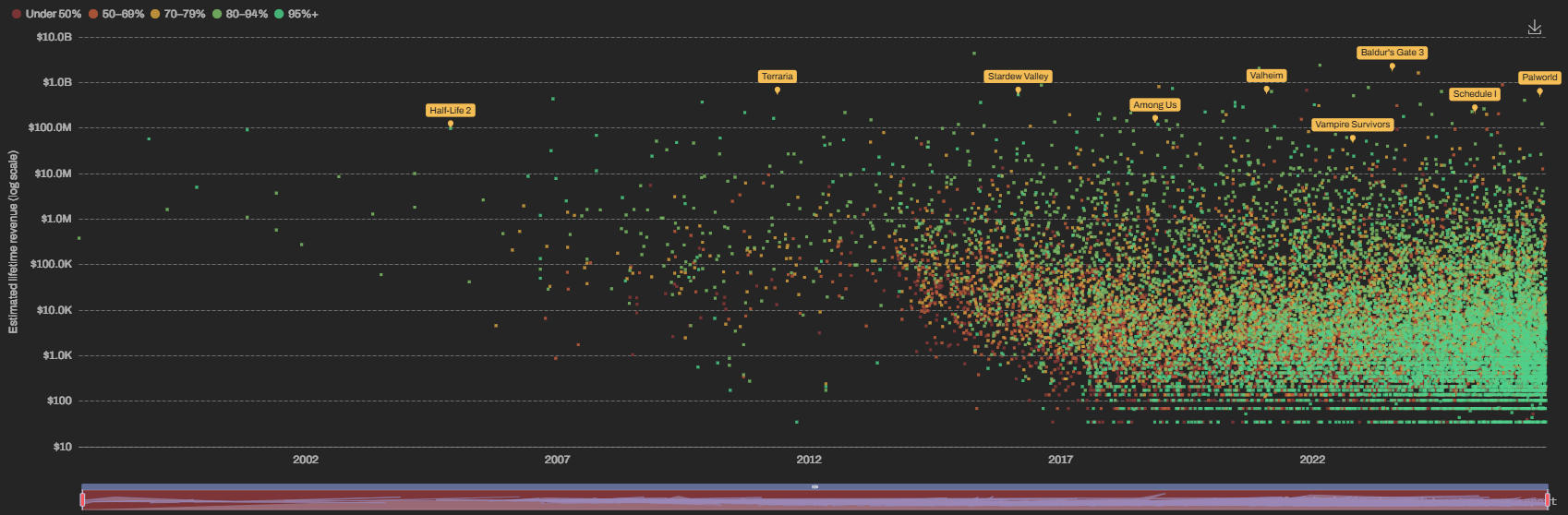Click the pin marker below Among Us

(x=1155, y=118)
